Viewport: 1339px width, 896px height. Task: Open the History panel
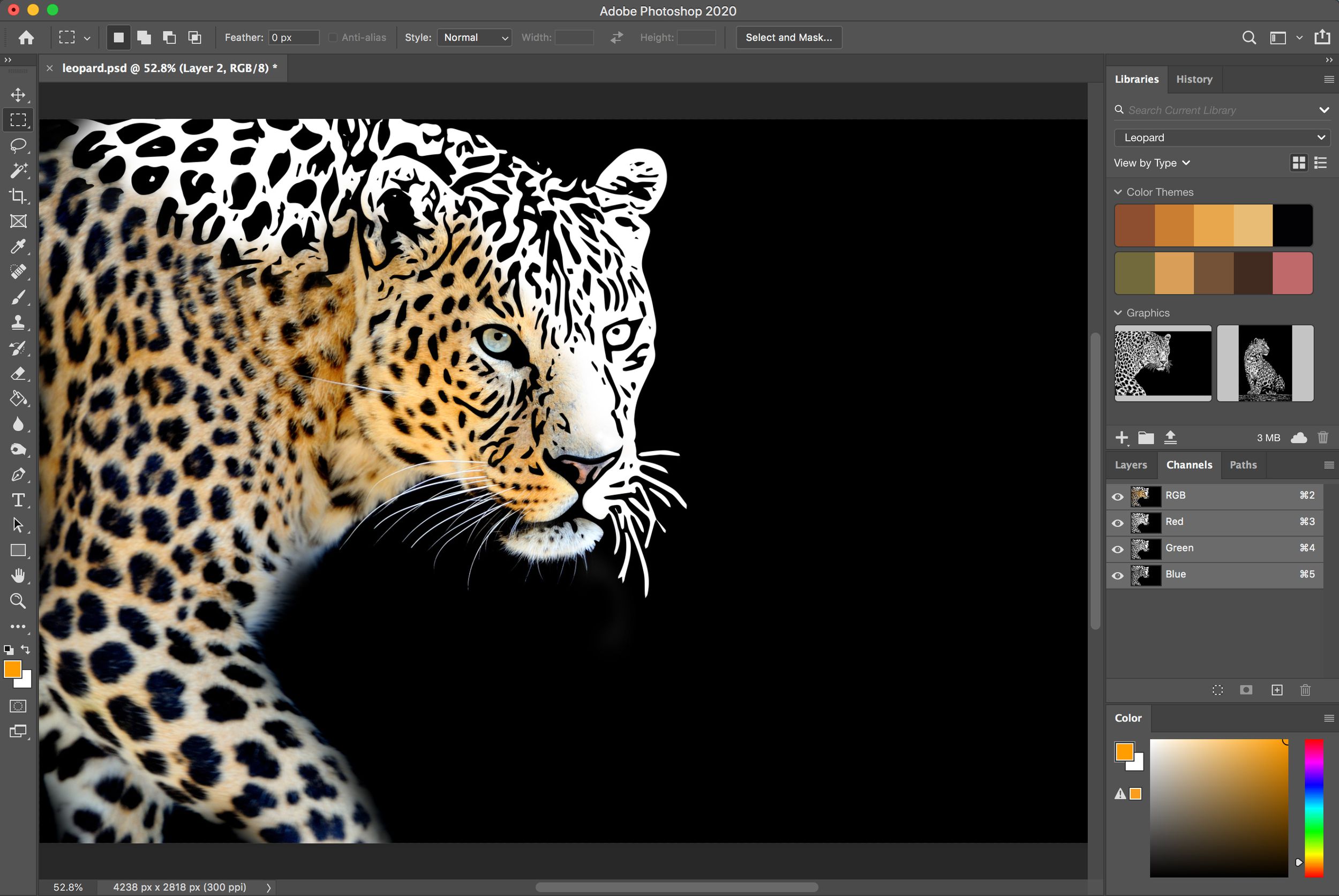[x=1194, y=79]
